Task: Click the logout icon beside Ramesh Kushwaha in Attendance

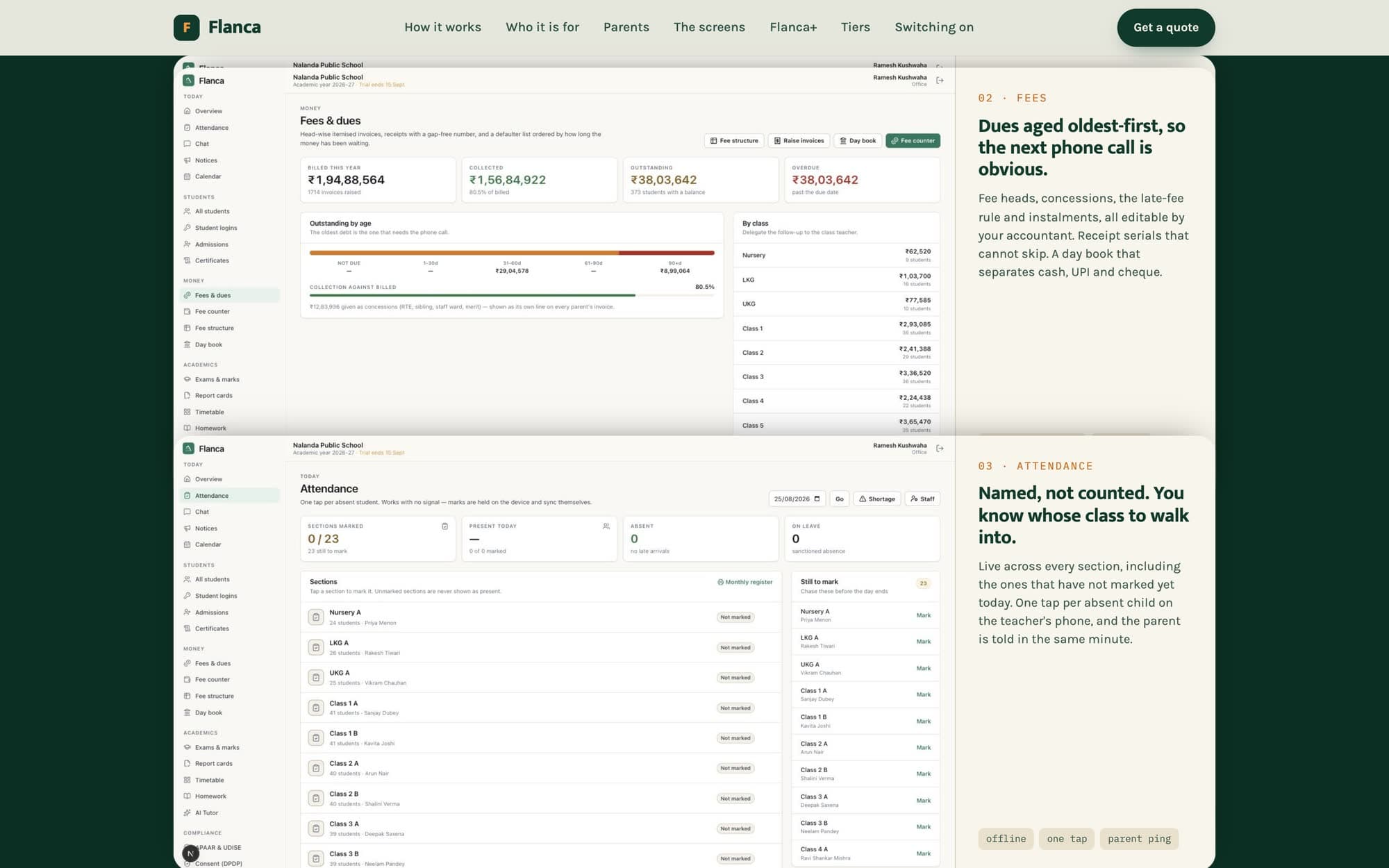Action: (940, 449)
